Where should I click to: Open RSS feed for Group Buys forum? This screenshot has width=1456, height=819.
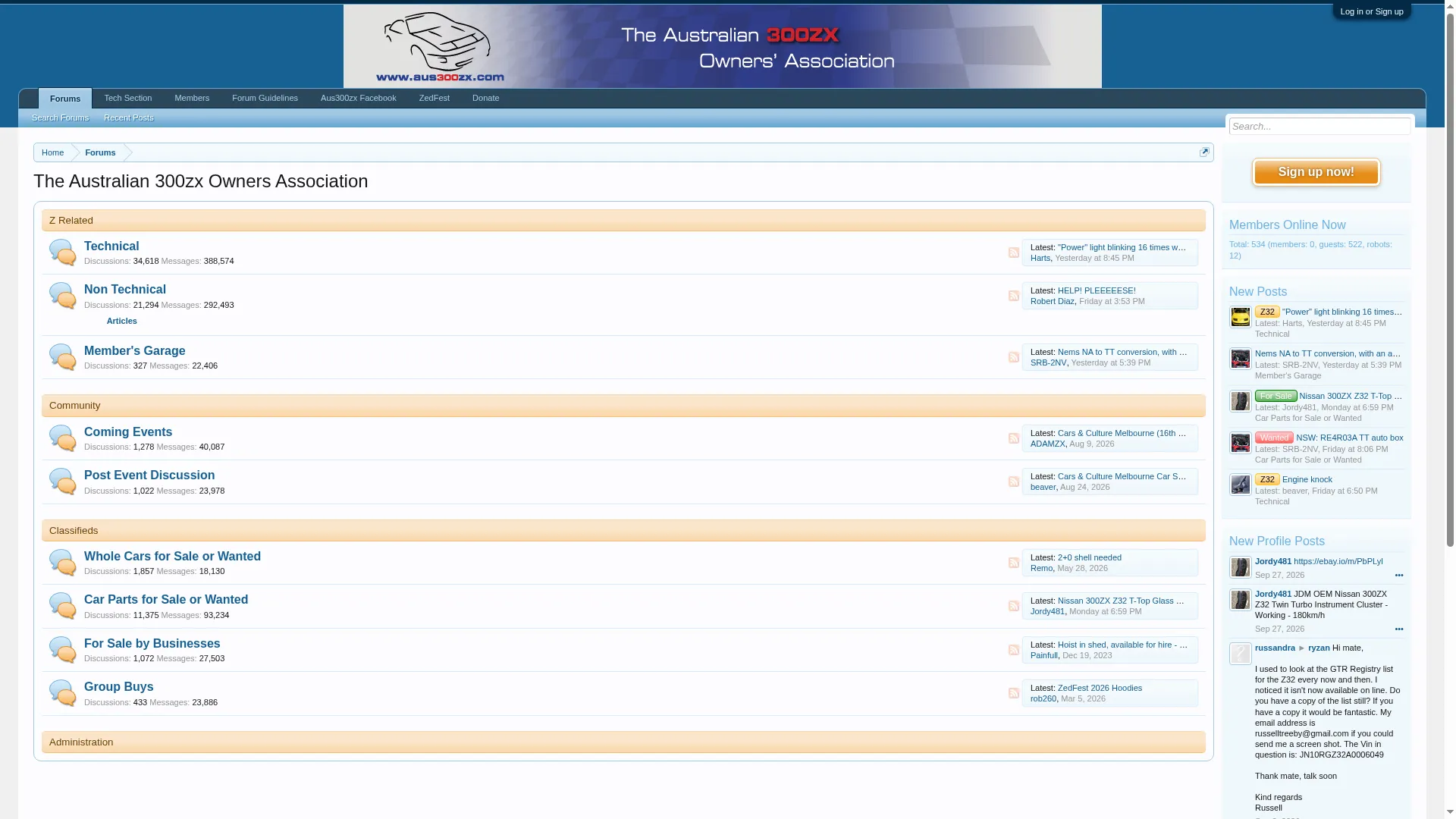point(1014,693)
